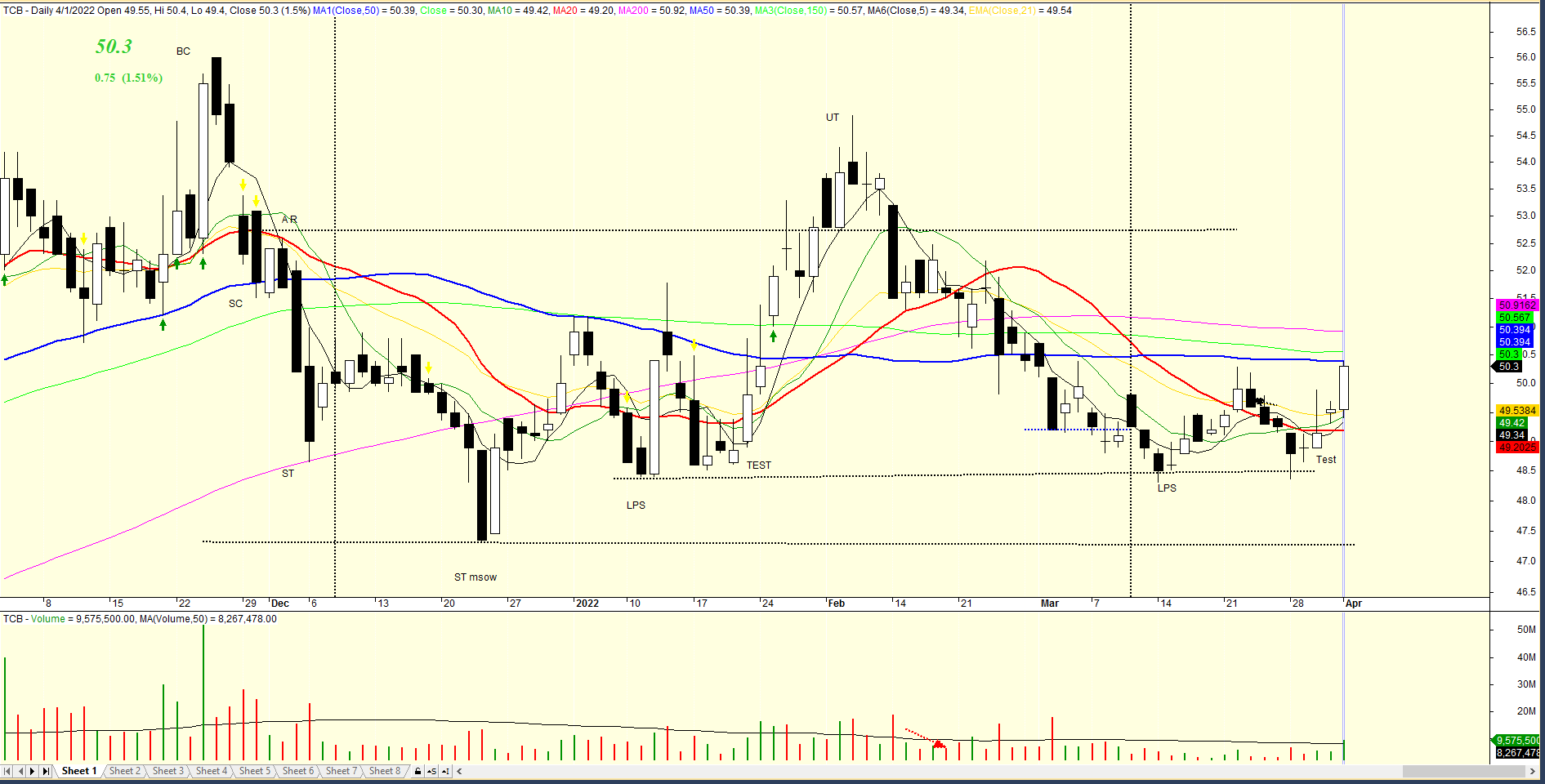The image size is (1545, 784).
Task: Select the Sheet 8 tab
Action: (x=384, y=771)
